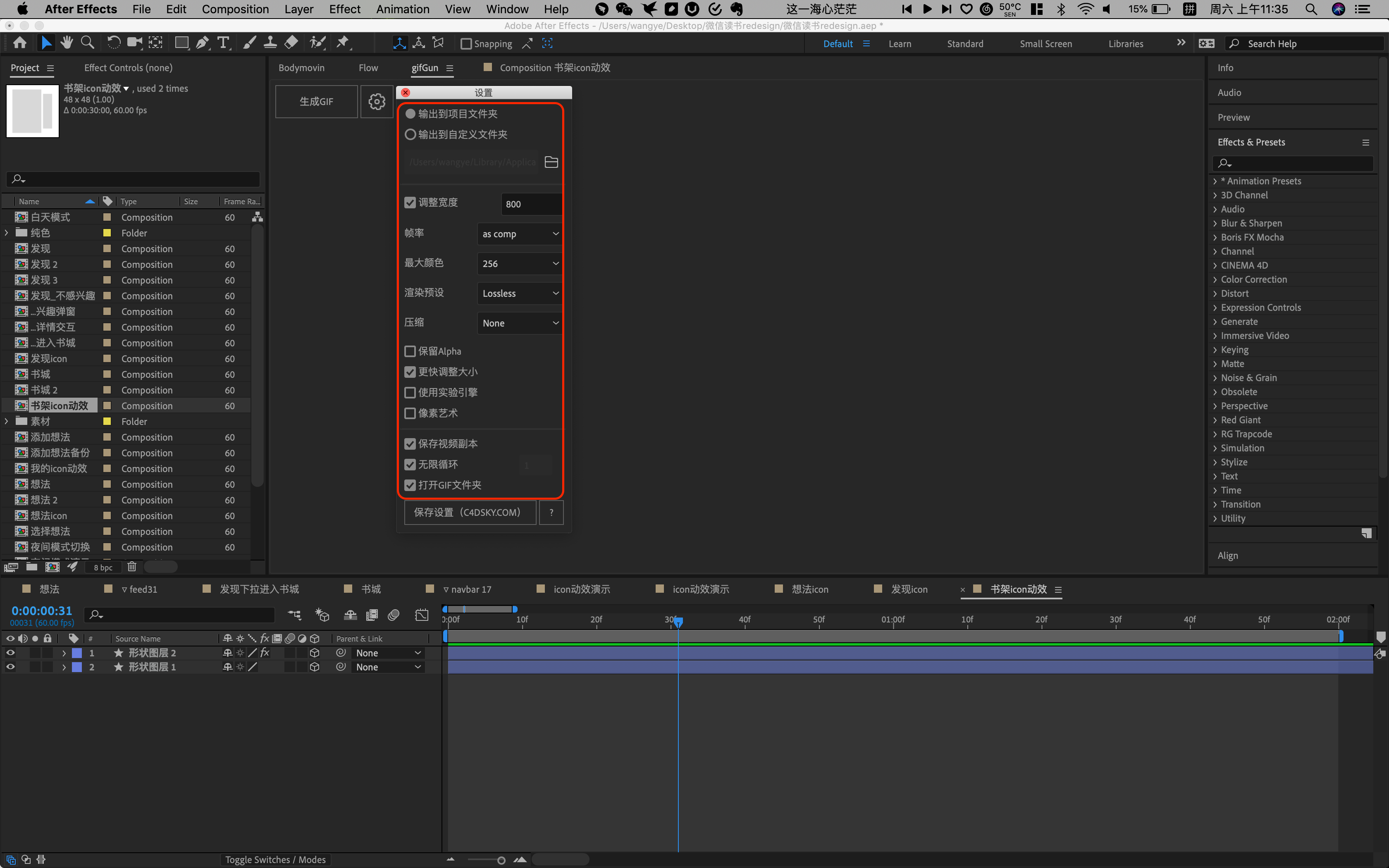This screenshot has height=868, width=1389.
Task: Enable the 保留Alpha checkbox
Action: pos(410,351)
